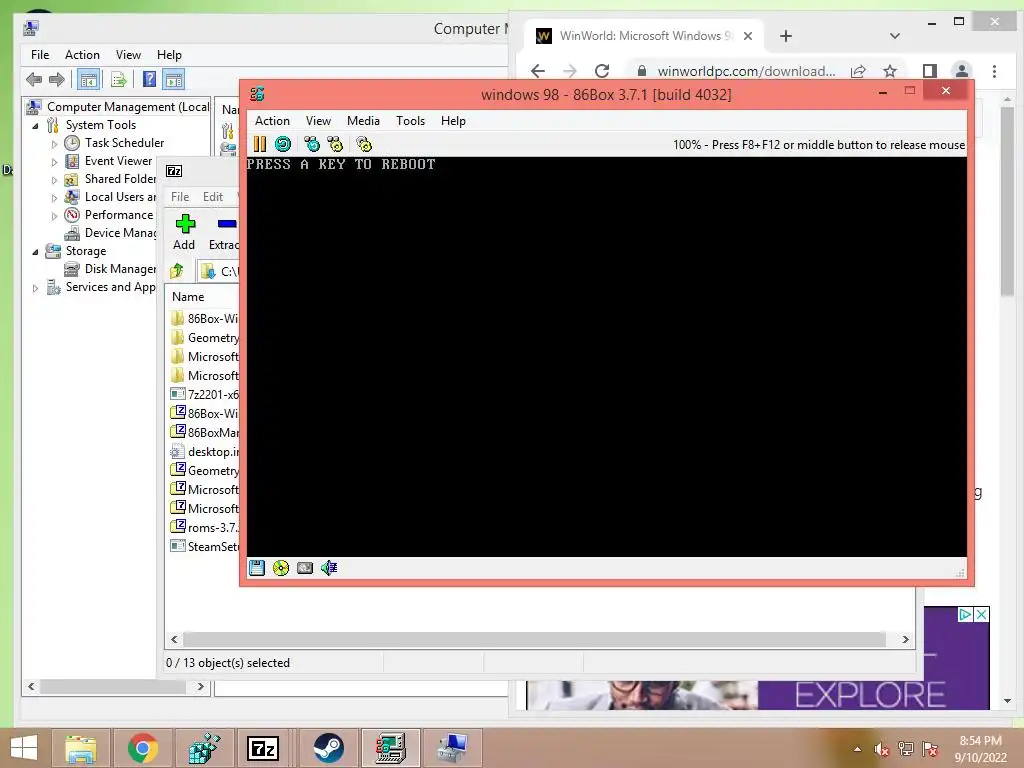Toggle console tree toolbar icon

[88, 80]
